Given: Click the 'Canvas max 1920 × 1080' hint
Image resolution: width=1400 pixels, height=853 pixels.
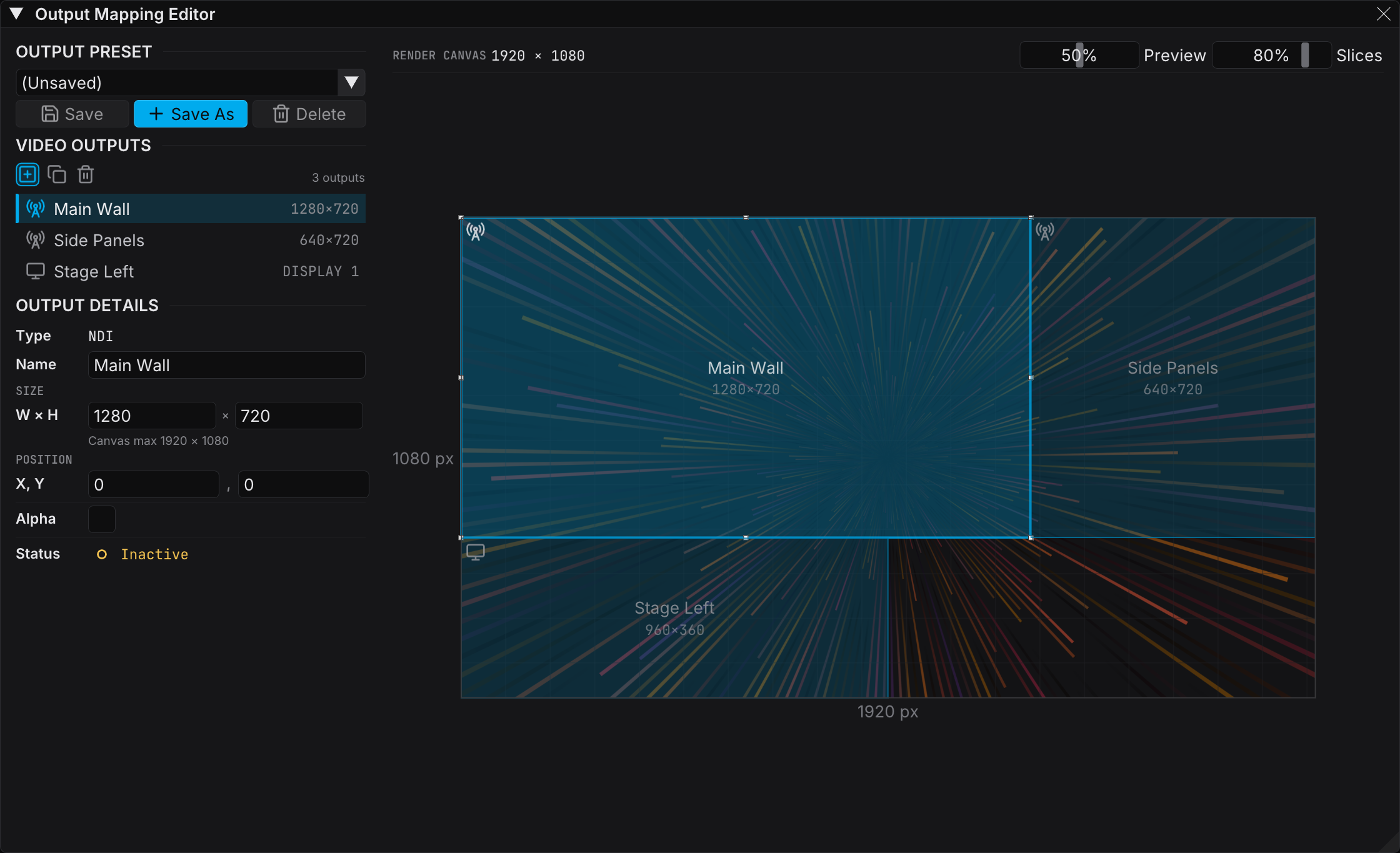Looking at the screenshot, I should pos(158,441).
